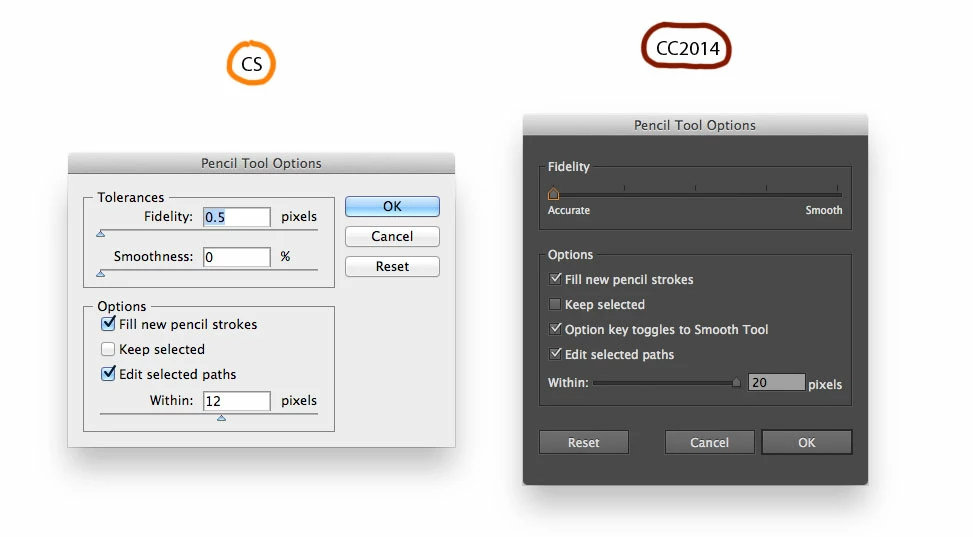Toggle Option key toggles to Smooth Tool

point(555,329)
